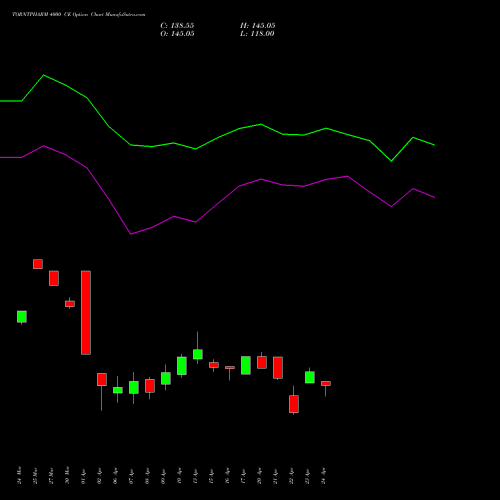Select the 25 Mar date label
The height and width of the screenshot is (500, 500).
[x=35, y=475]
